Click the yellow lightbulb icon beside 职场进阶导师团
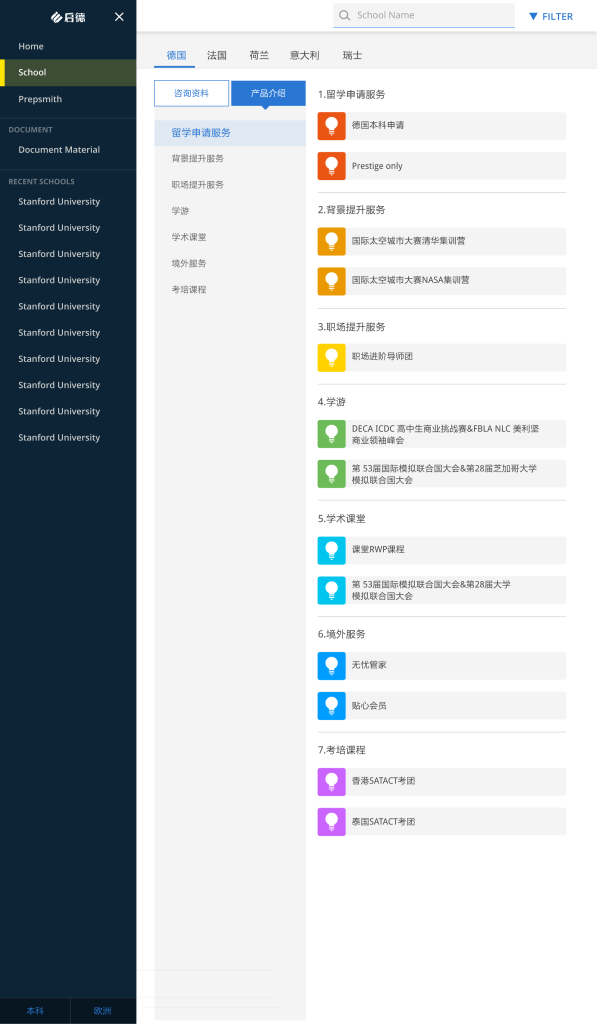The width and height of the screenshot is (597, 1024). click(331, 358)
